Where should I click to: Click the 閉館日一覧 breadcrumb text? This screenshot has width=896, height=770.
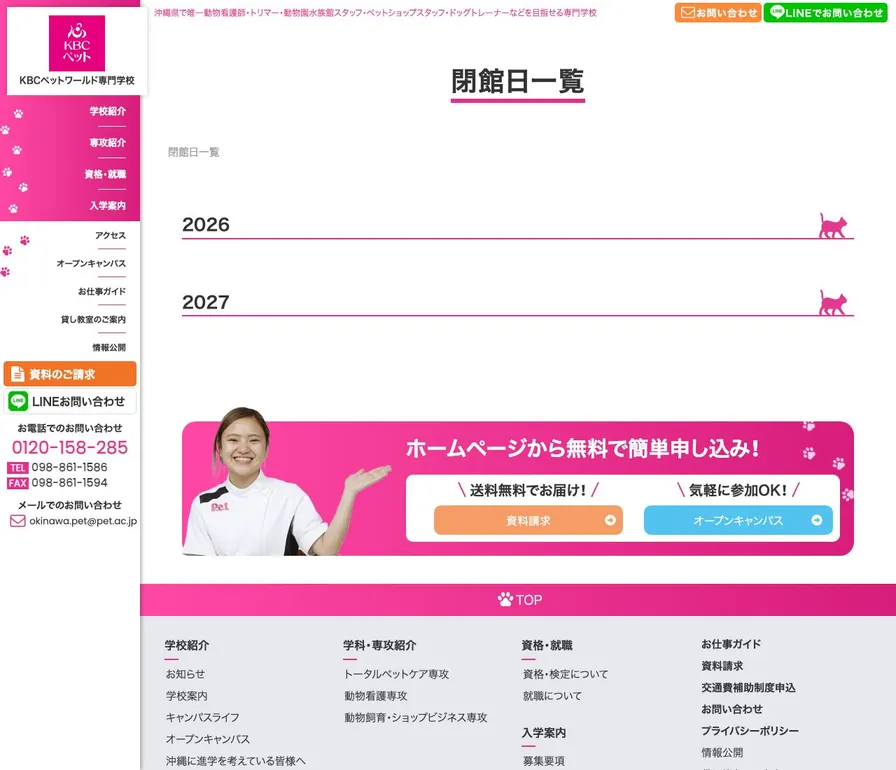[x=194, y=152]
